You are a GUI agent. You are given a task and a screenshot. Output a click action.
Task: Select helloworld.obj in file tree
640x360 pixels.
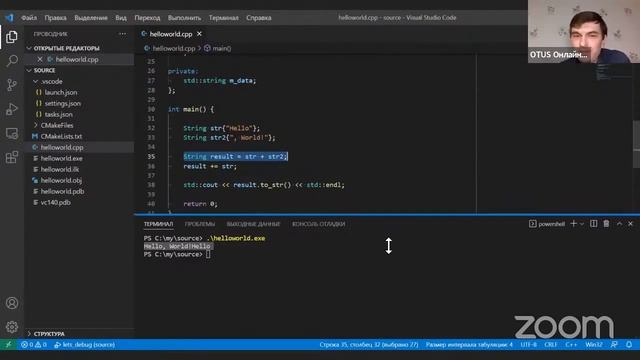pyautogui.click(x=61, y=180)
